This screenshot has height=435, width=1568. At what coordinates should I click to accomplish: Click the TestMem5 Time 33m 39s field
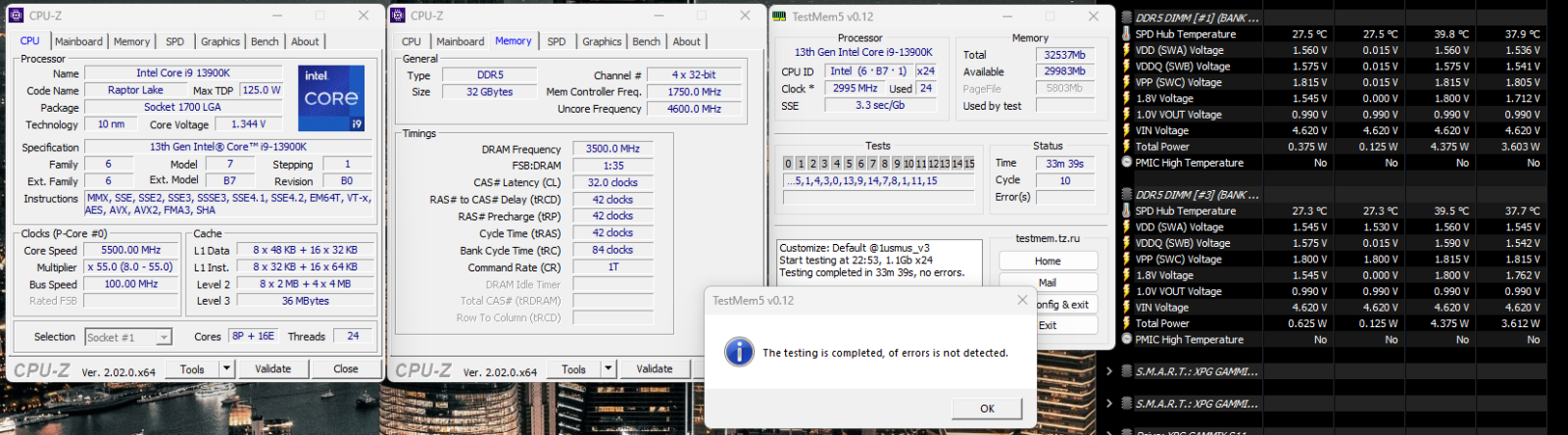click(1065, 164)
